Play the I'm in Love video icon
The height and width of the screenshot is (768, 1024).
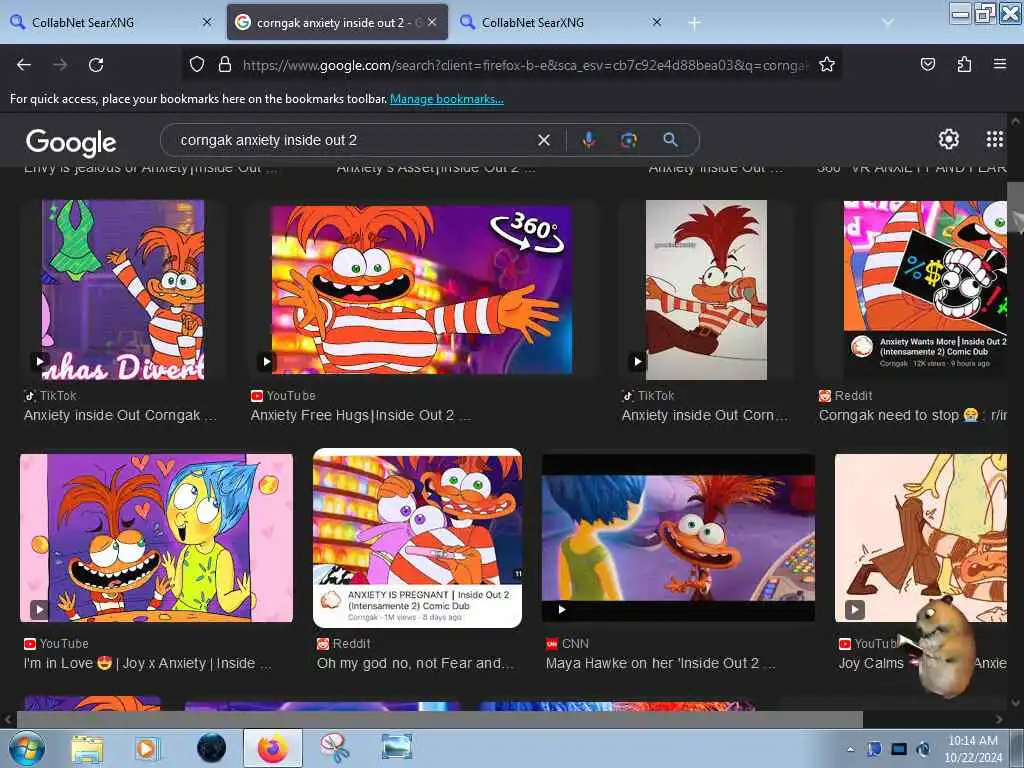39,609
